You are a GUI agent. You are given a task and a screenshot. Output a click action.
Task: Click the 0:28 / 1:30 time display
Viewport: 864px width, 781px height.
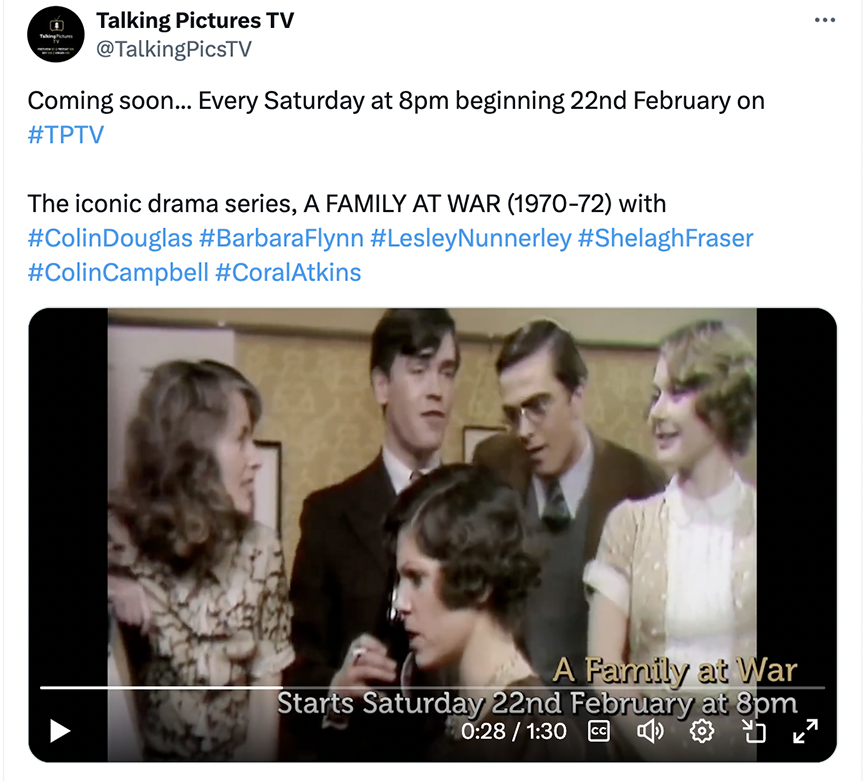(x=514, y=731)
